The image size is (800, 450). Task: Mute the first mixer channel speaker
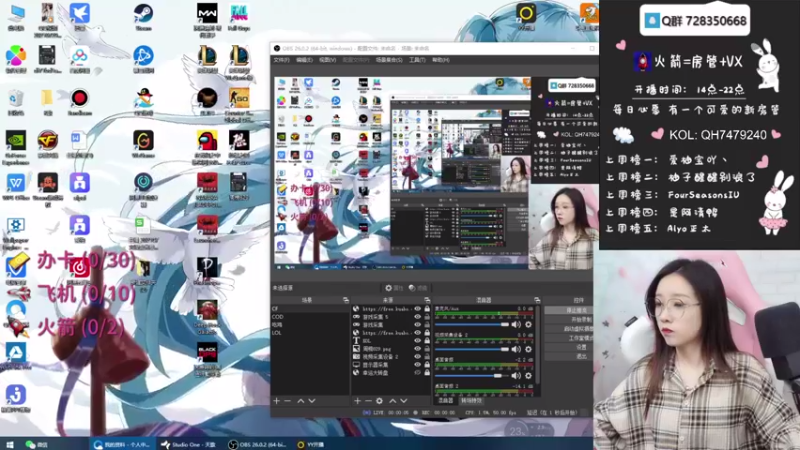tap(516, 324)
